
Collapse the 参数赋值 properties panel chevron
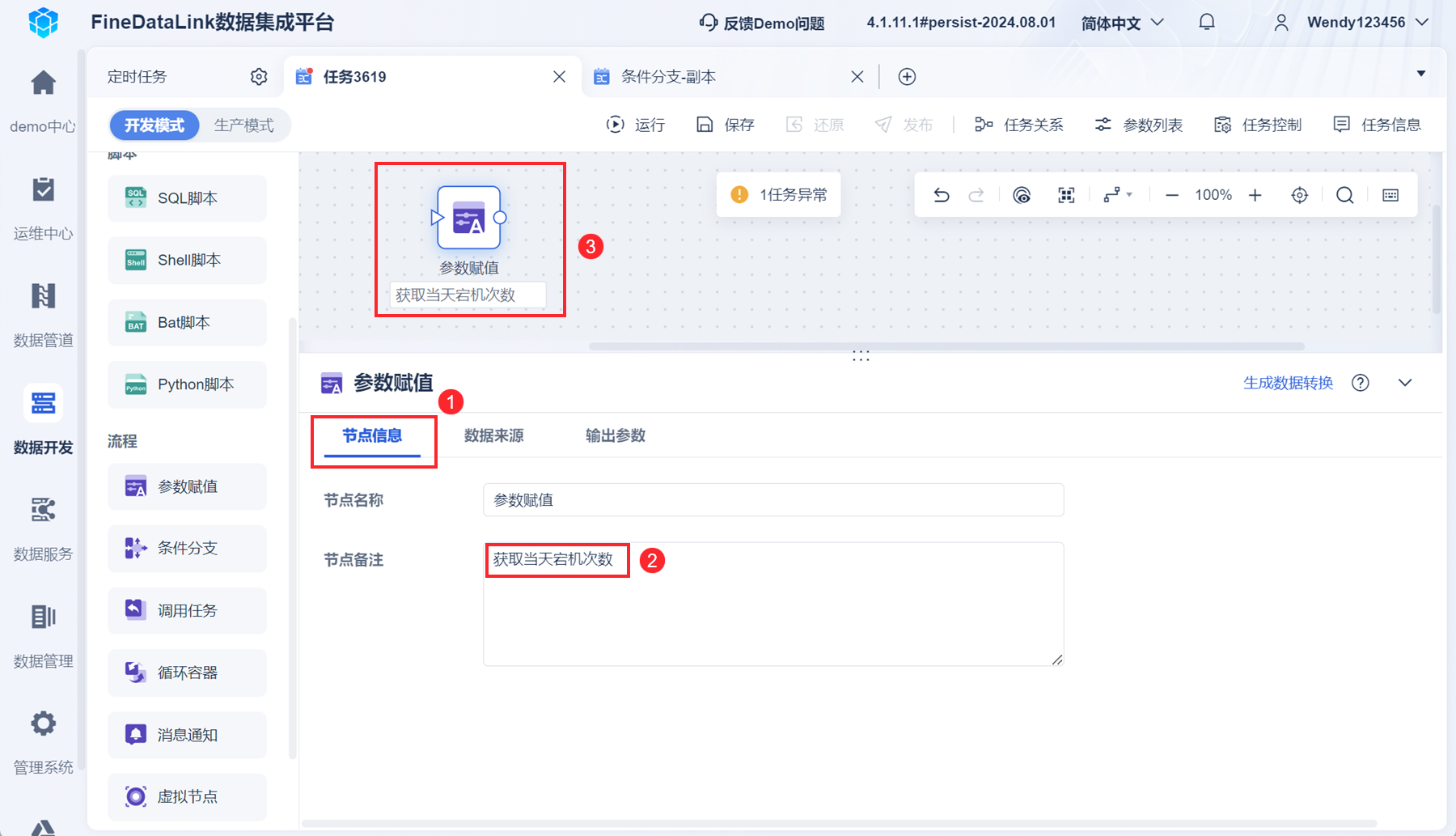(x=1405, y=383)
